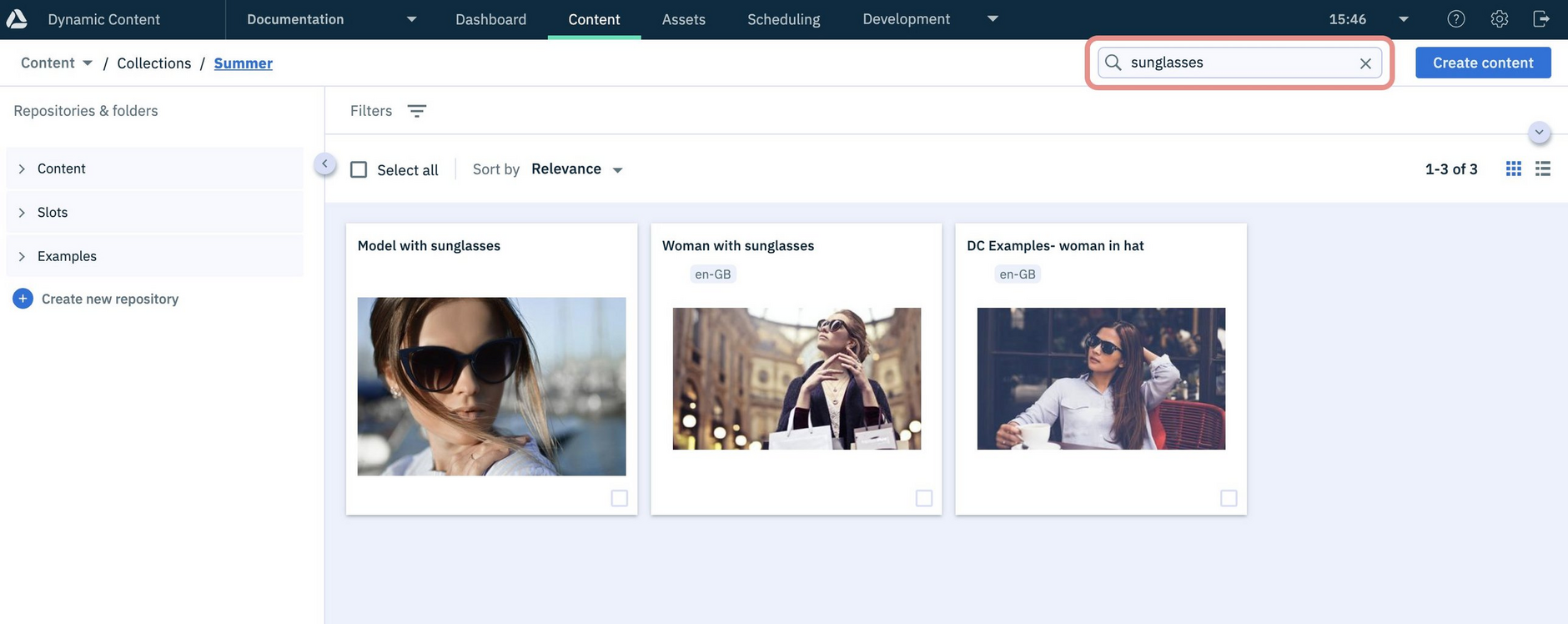Image resolution: width=1568 pixels, height=624 pixels.
Task: Click the DC Examples- woman in hat title
Action: coord(1055,245)
